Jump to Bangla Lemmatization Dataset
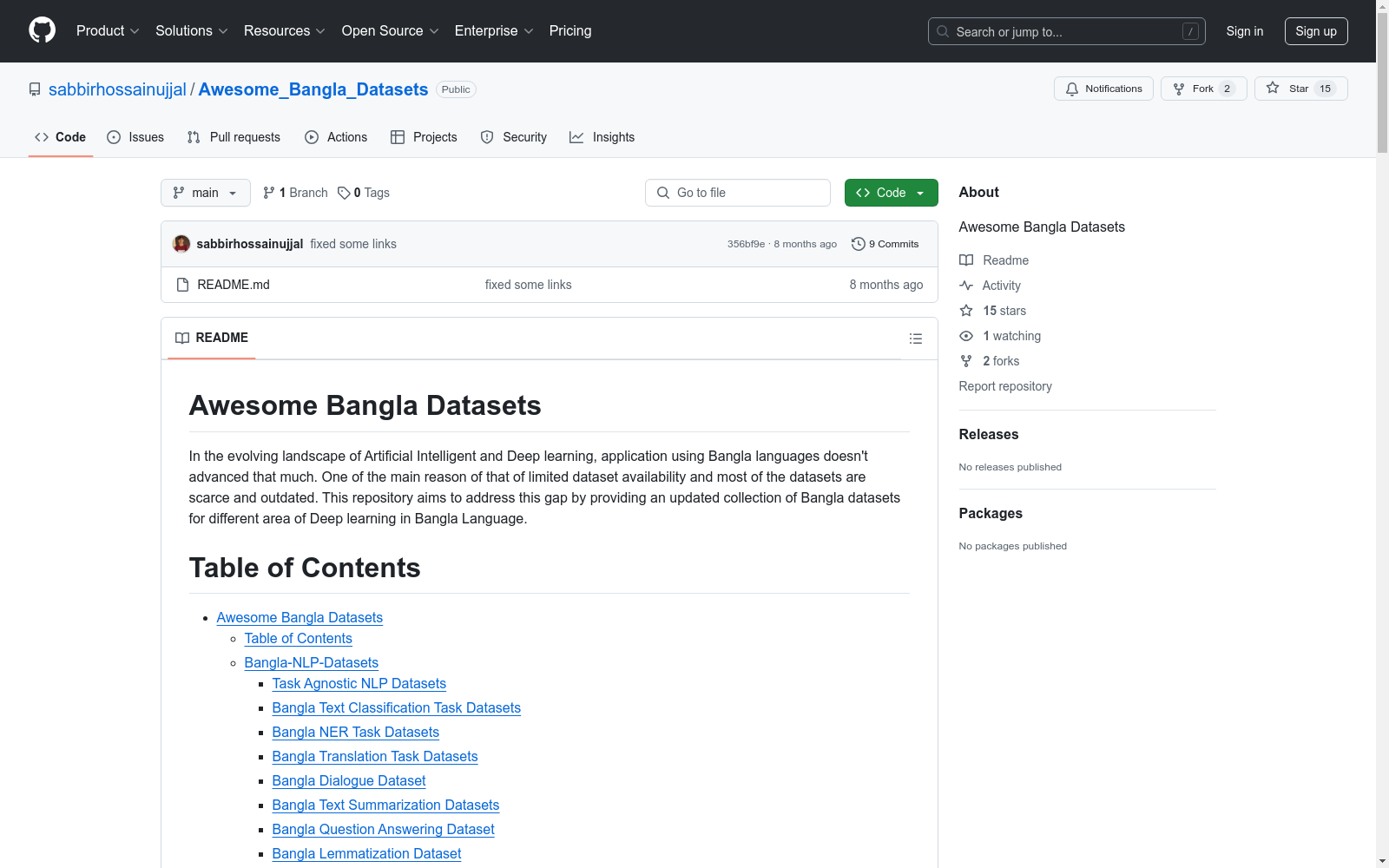This screenshot has width=1389, height=868. [x=367, y=853]
